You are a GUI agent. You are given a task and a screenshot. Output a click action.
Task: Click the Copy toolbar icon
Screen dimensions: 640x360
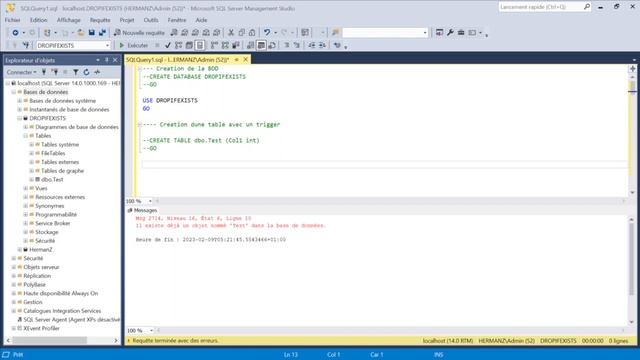pyautogui.click(x=242, y=33)
